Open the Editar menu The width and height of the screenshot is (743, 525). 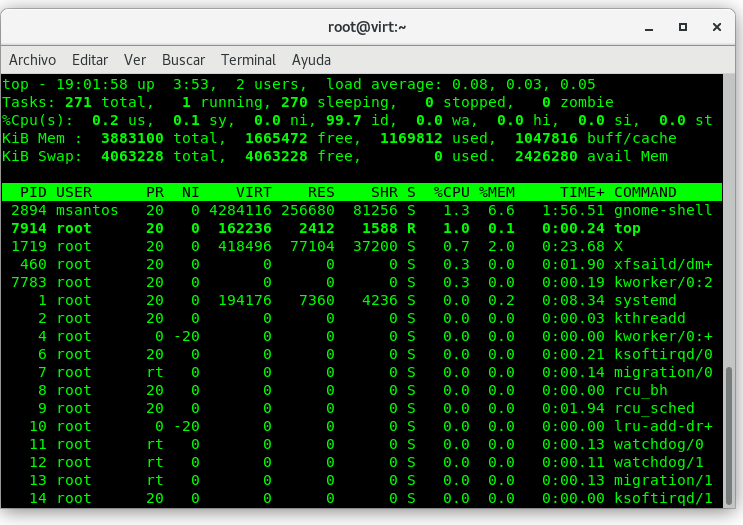tap(90, 60)
